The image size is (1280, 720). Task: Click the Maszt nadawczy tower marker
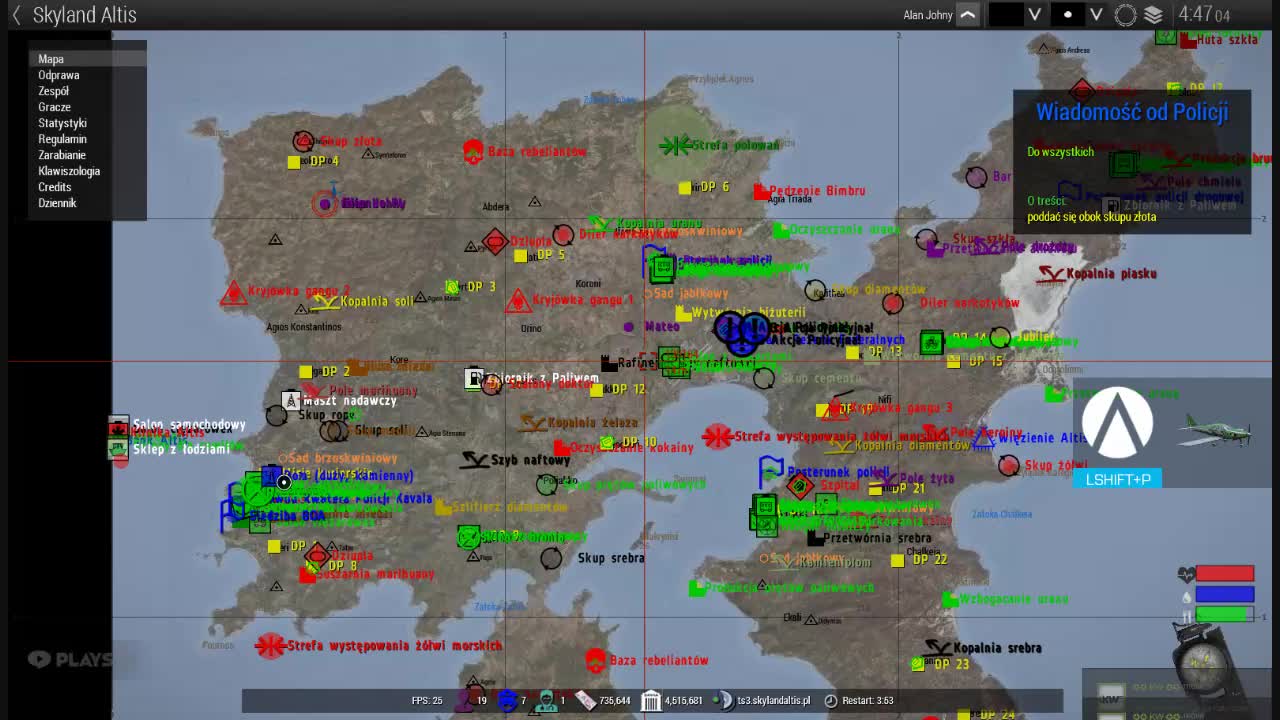[x=290, y=400]
